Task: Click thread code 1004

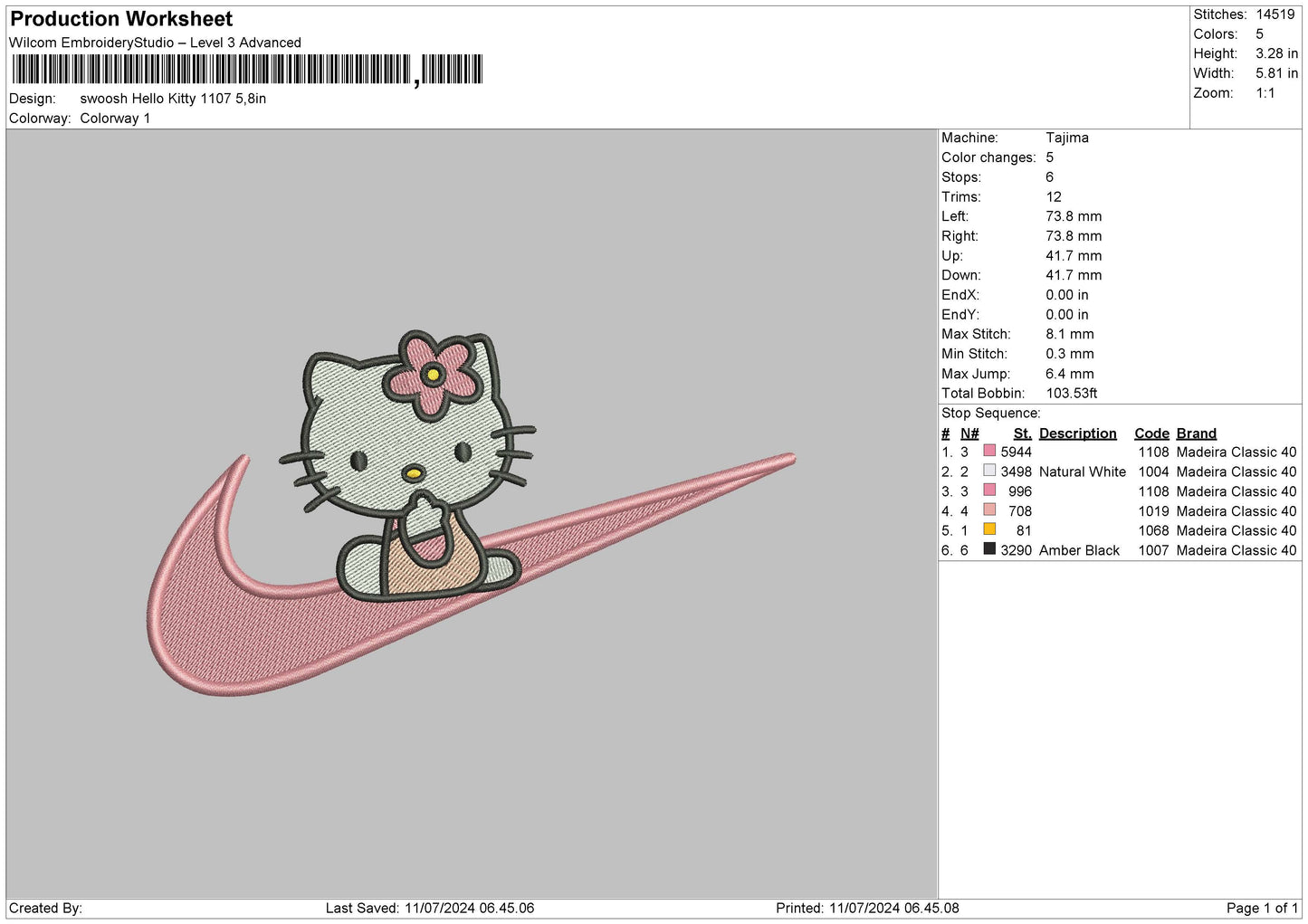Action: 1154,472
